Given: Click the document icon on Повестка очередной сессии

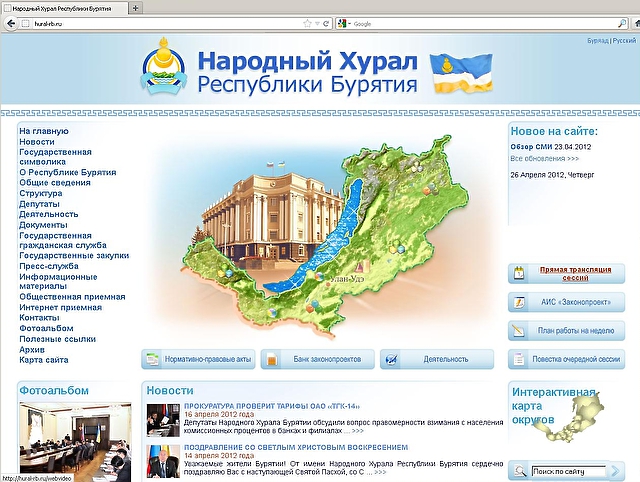Looking at the screenshot, I should pos(519,359).
